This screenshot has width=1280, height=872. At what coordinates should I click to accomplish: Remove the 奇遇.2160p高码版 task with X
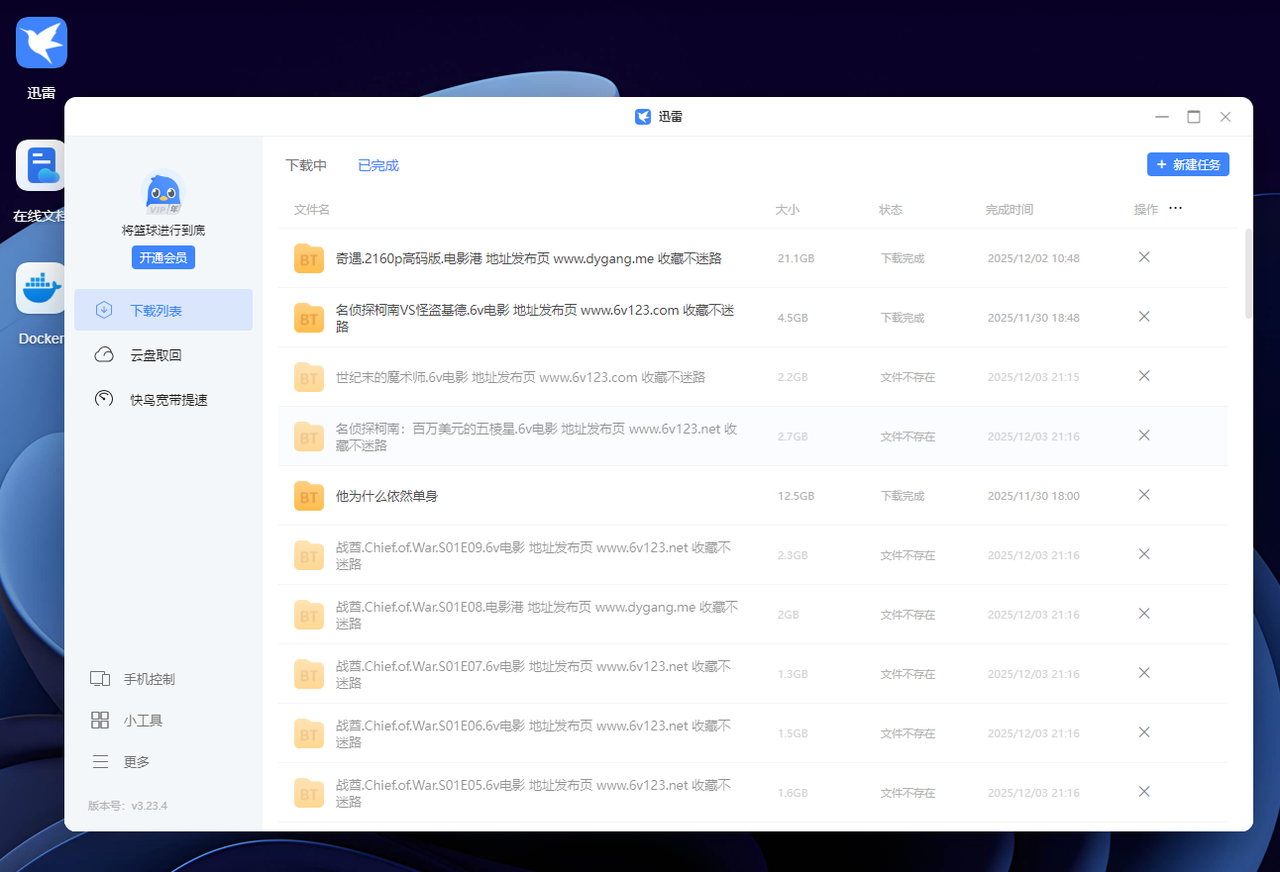point(1145,257)
